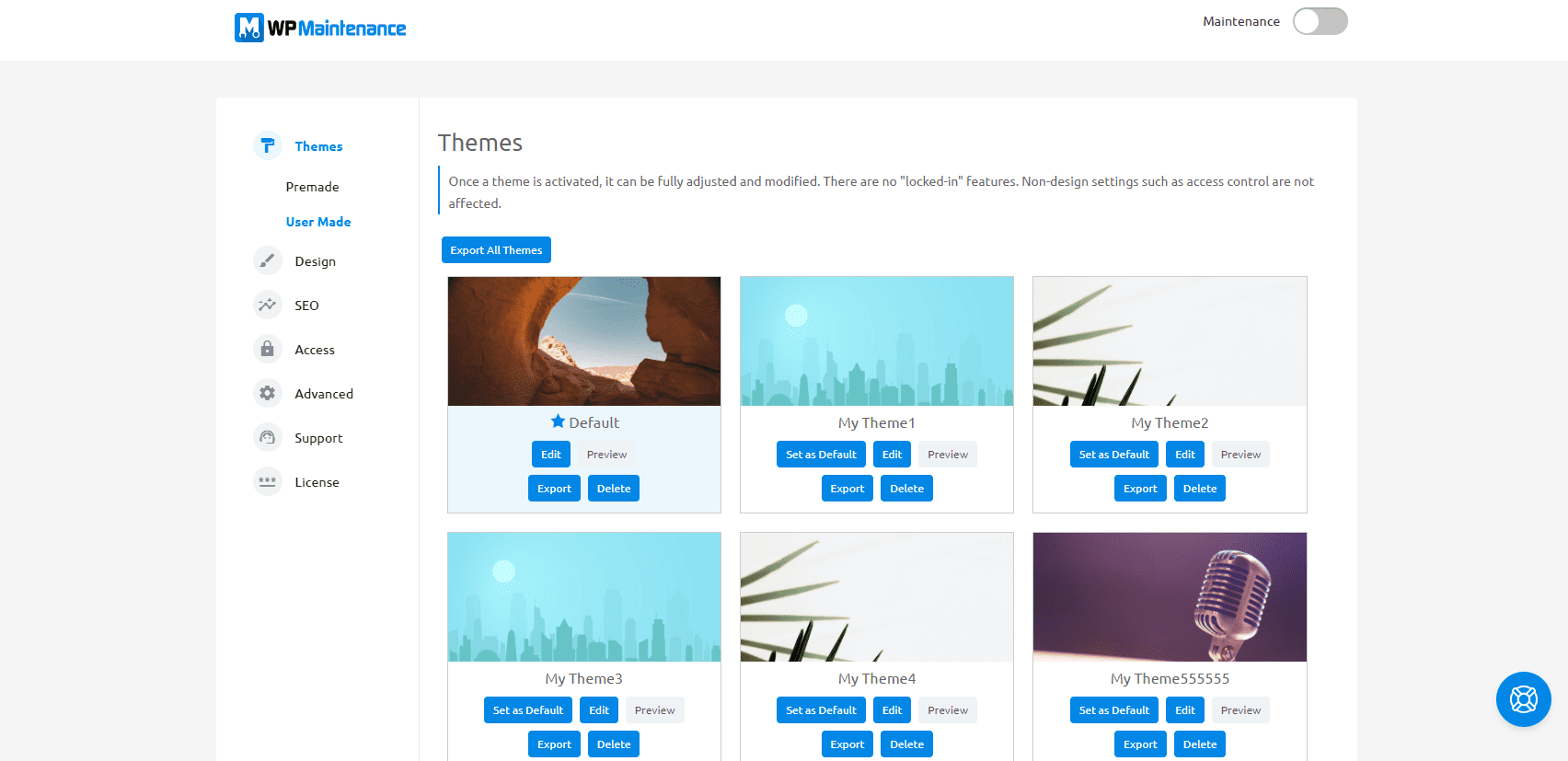Click the Advanced gear icon
Image resolution: width=1568 pixels, height=761 pixels.
(268, 393)
